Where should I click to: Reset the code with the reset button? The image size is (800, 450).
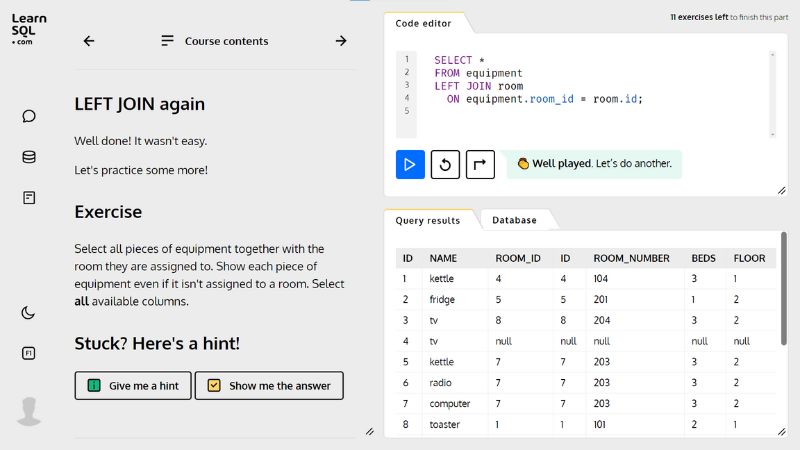[x=445, y=164]
